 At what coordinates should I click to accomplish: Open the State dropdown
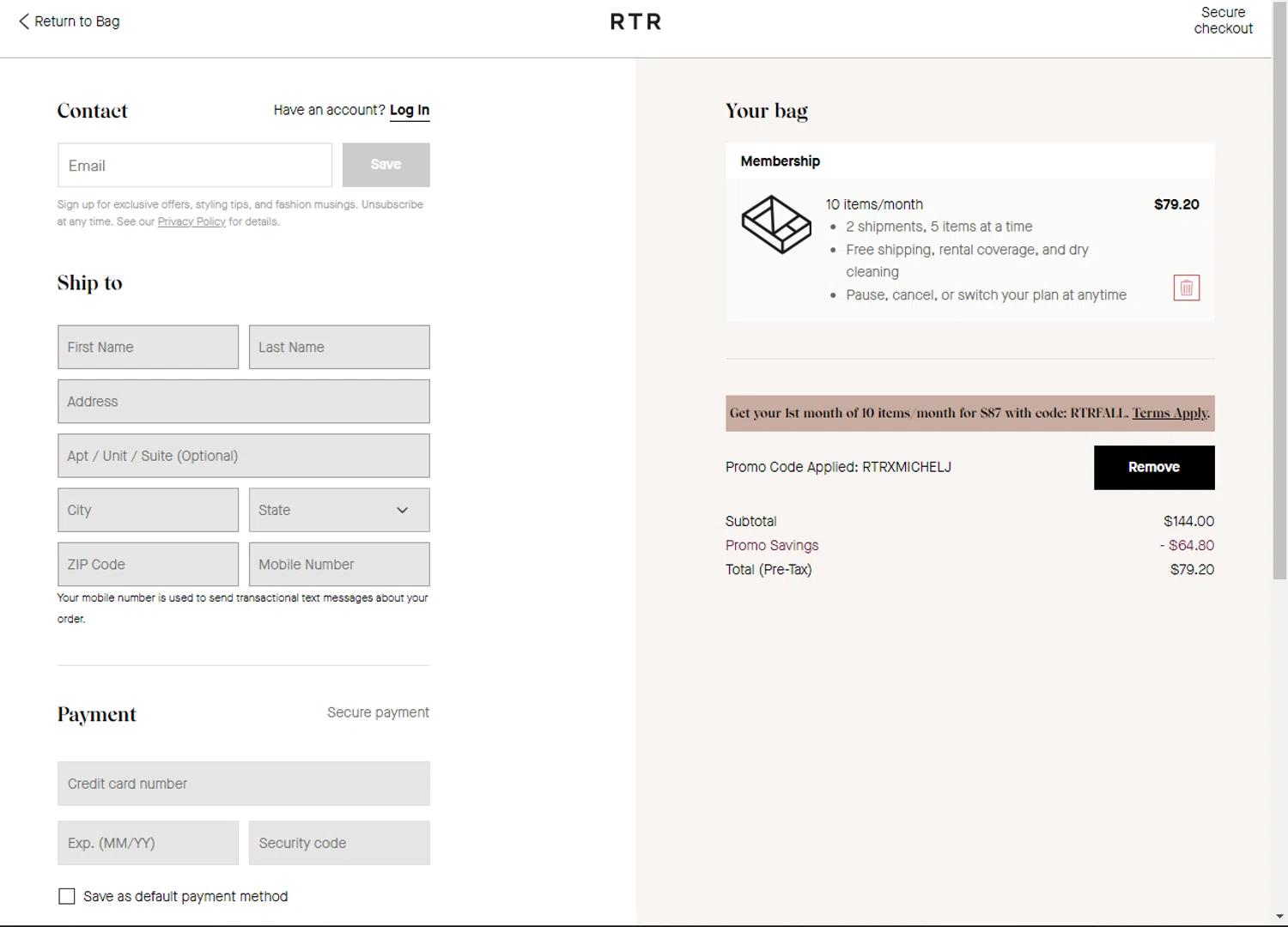[x=339, y=511]
